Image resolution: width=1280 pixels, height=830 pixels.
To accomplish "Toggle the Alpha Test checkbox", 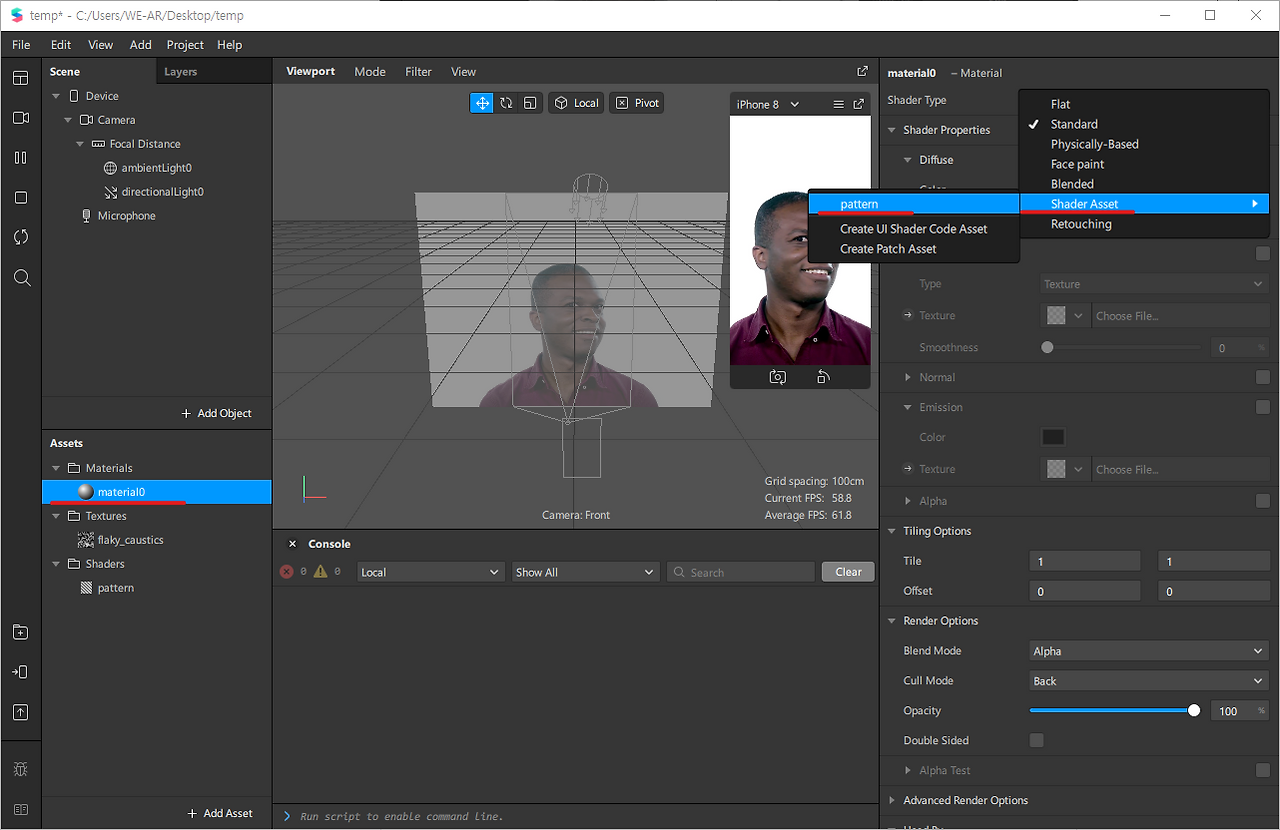I will coord(1262,770).
